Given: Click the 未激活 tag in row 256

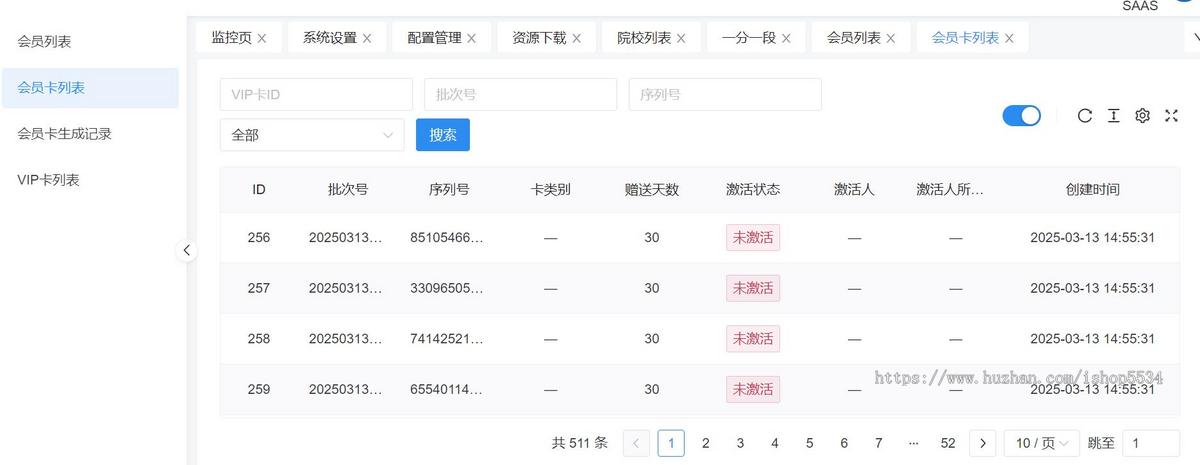Looking at the screenshot, I should [753, 238].
